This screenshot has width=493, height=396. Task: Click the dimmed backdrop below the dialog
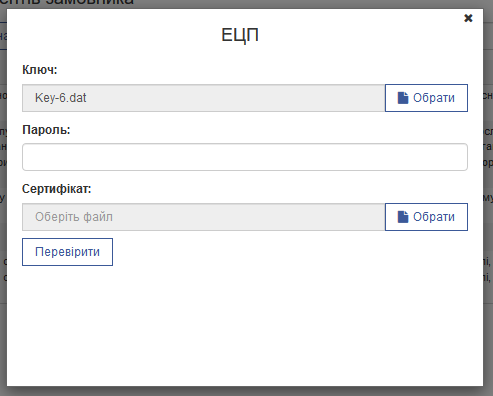247,391
